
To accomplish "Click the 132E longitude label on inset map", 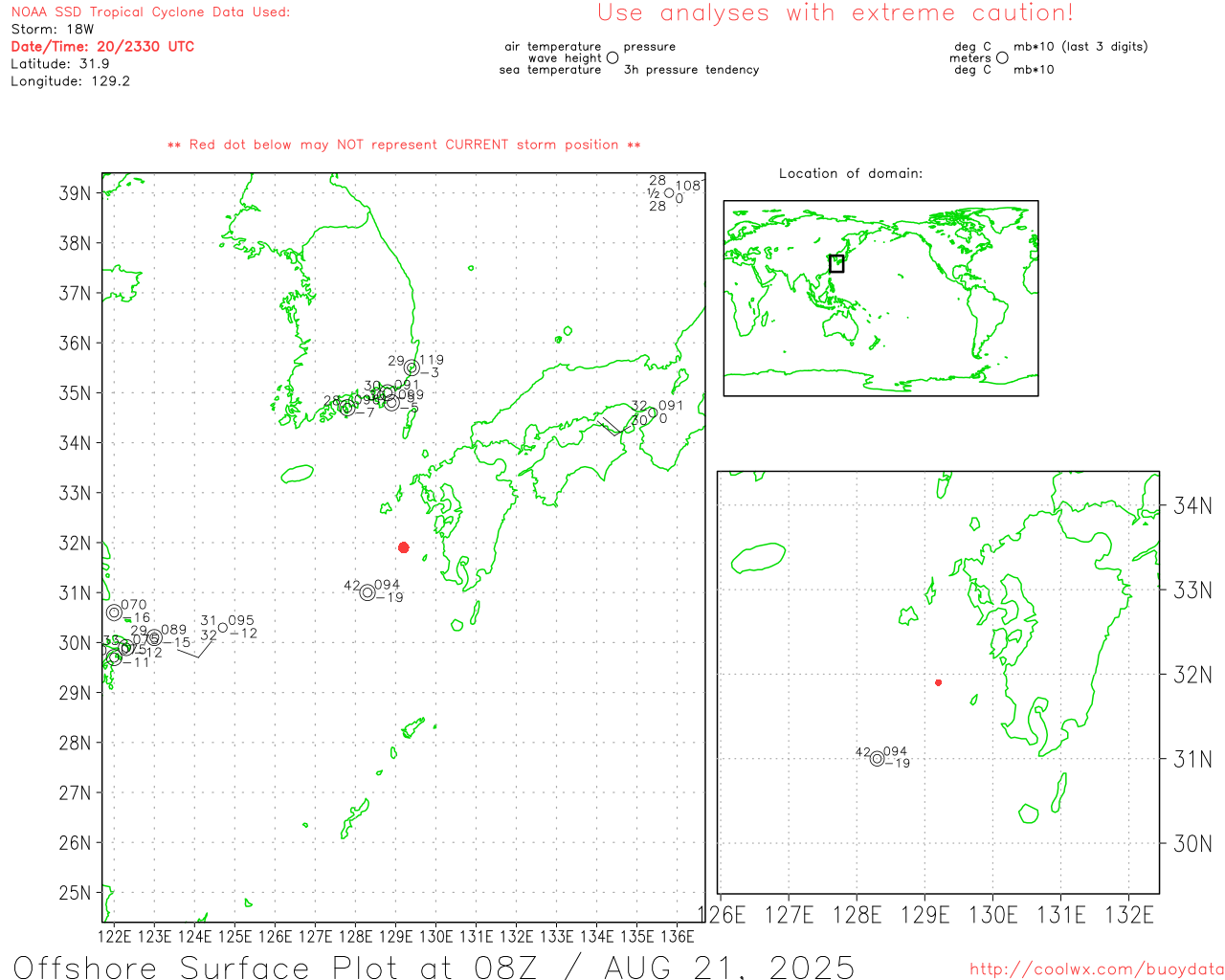I will point(1129,915).
